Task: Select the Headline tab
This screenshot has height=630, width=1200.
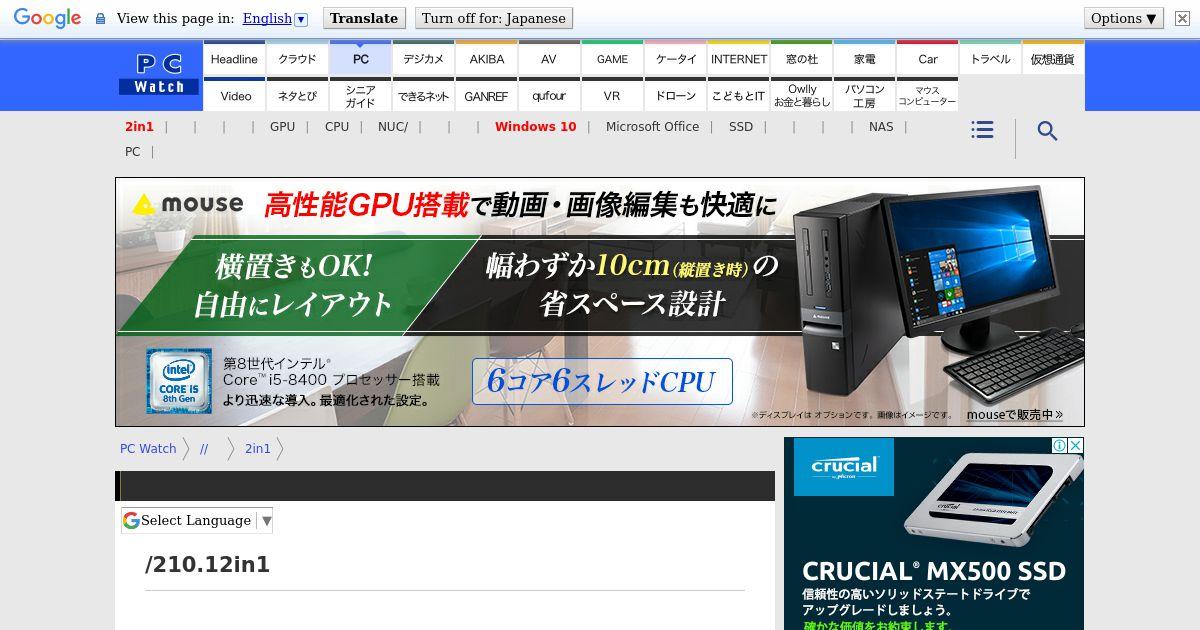Action: pyautogui.click(x=234, y=59)
